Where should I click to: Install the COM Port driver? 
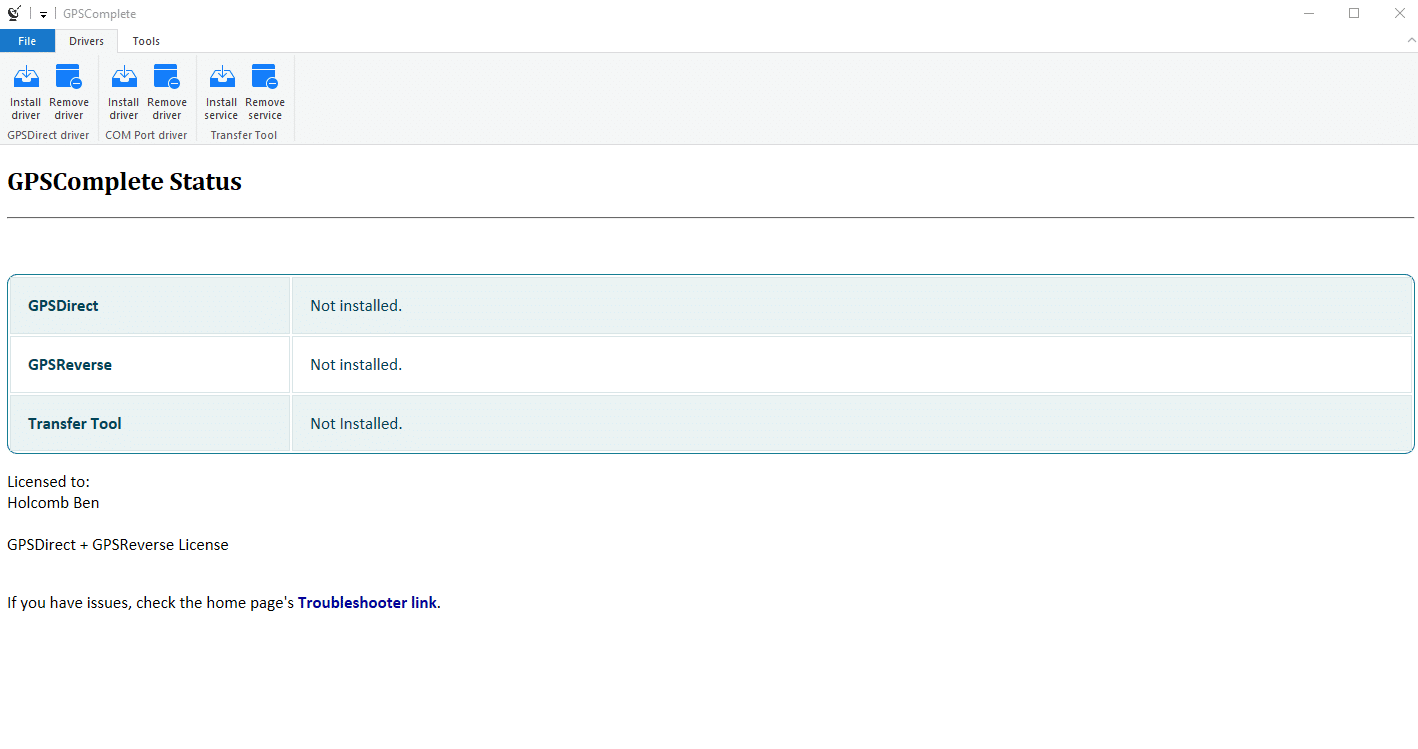(124, 91)
